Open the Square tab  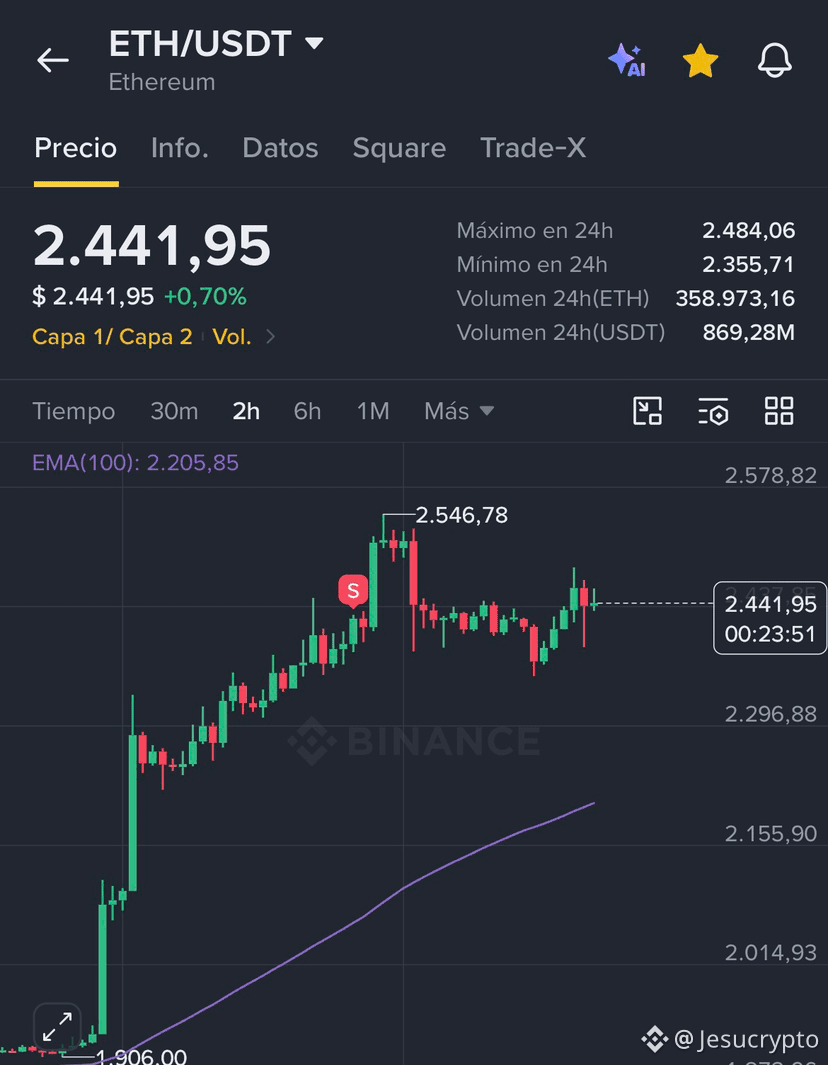click(399, 148)
